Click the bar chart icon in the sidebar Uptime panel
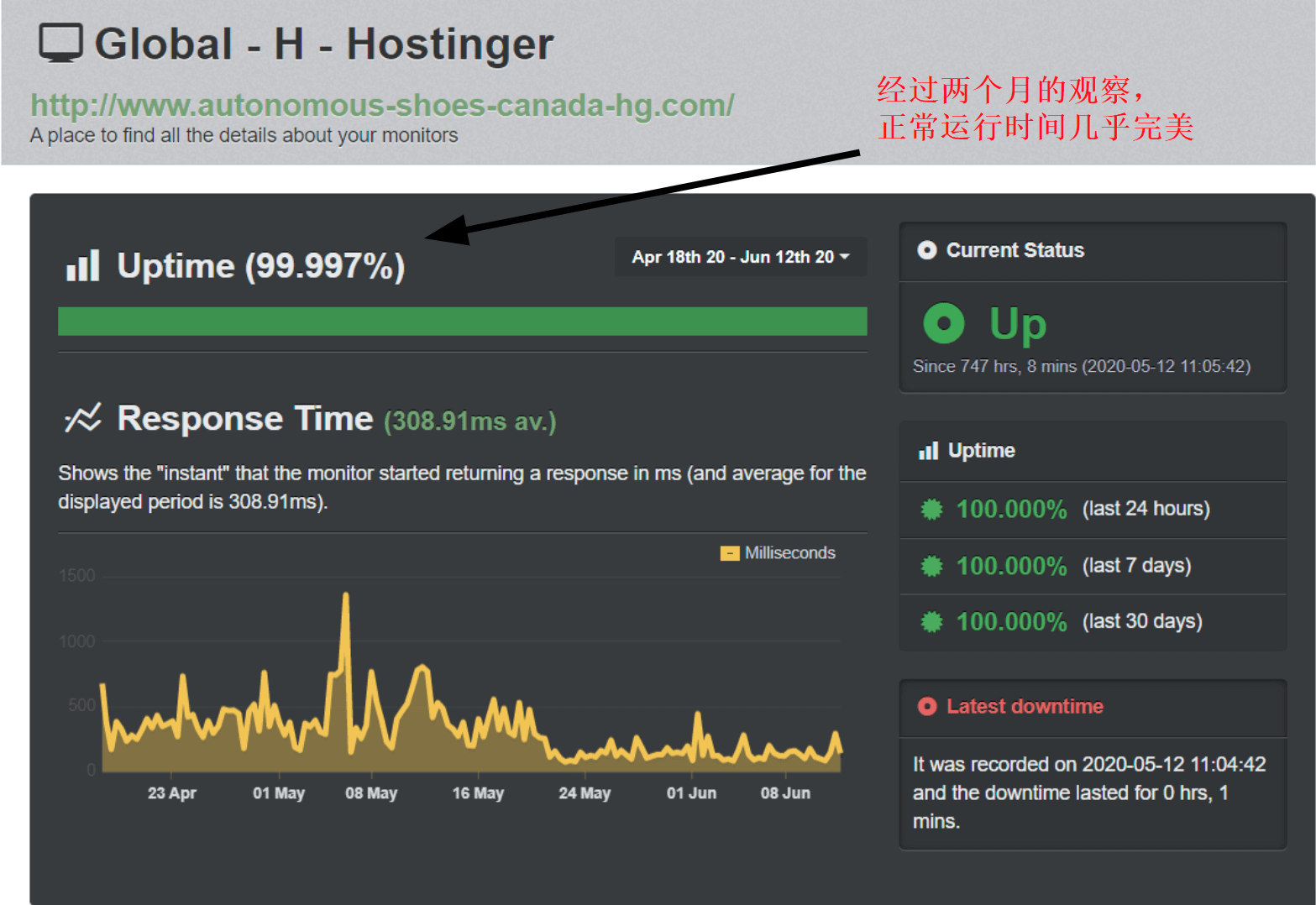 [928, 451]
